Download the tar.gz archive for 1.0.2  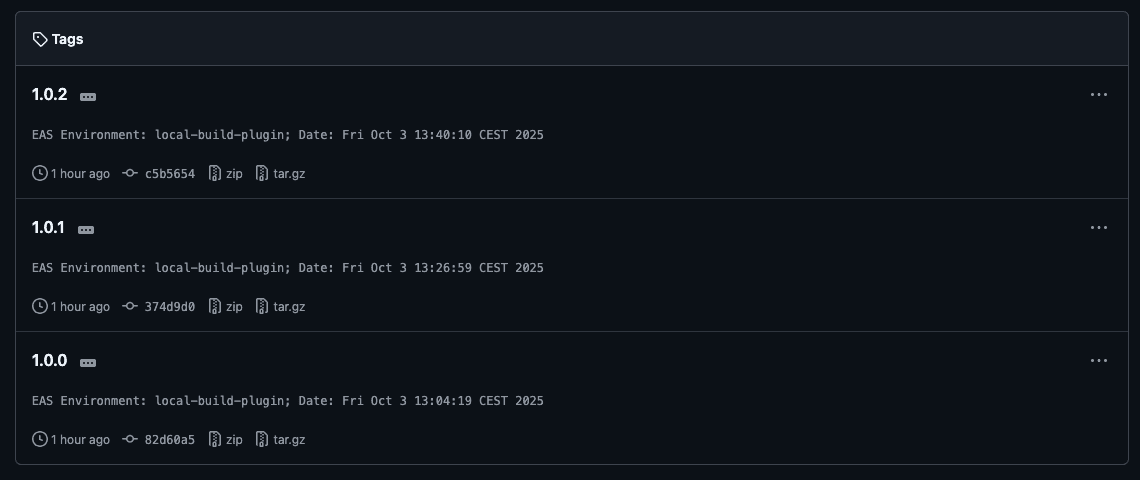288,174
